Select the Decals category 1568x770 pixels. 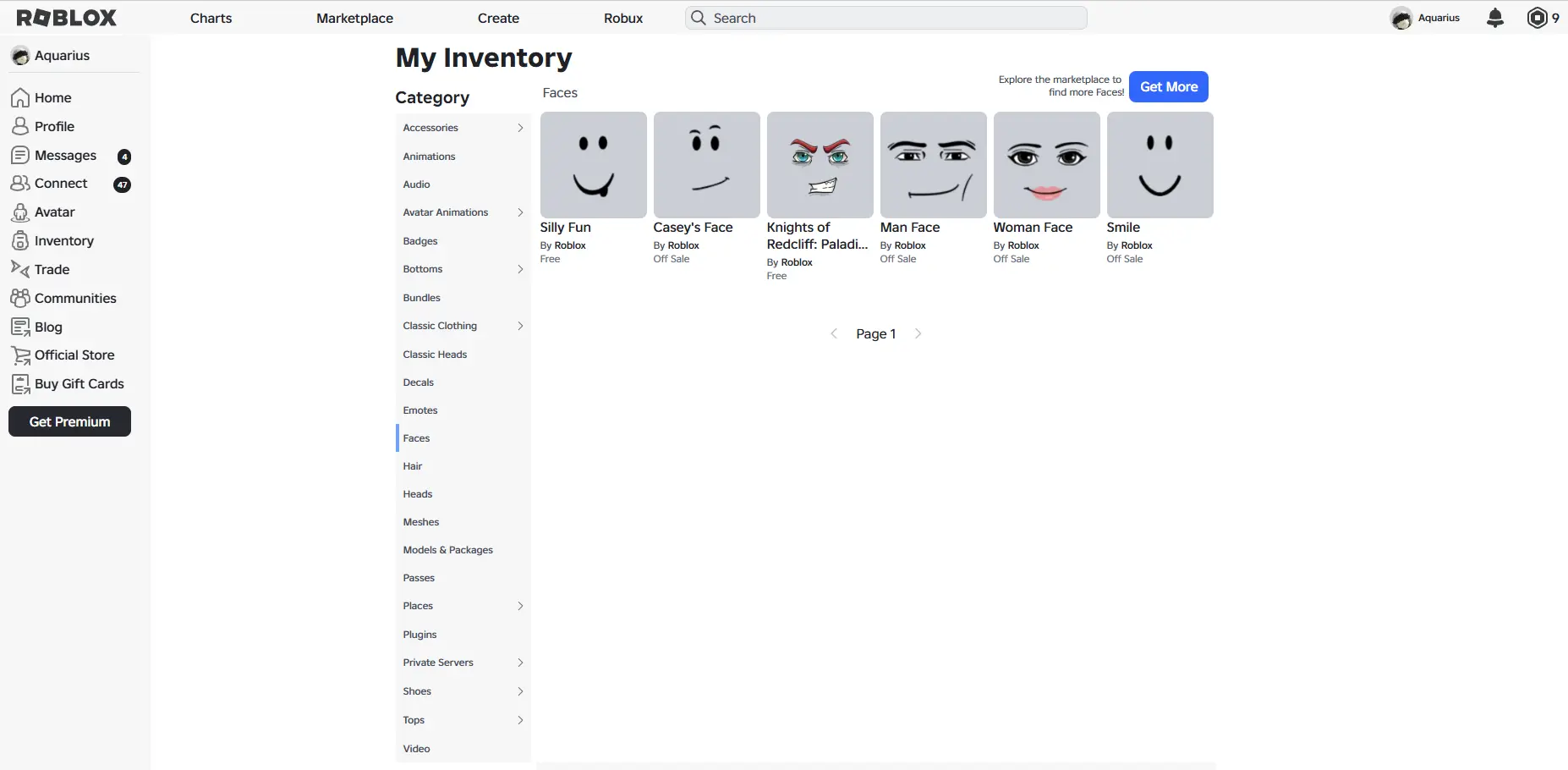(x=463, y=382)
